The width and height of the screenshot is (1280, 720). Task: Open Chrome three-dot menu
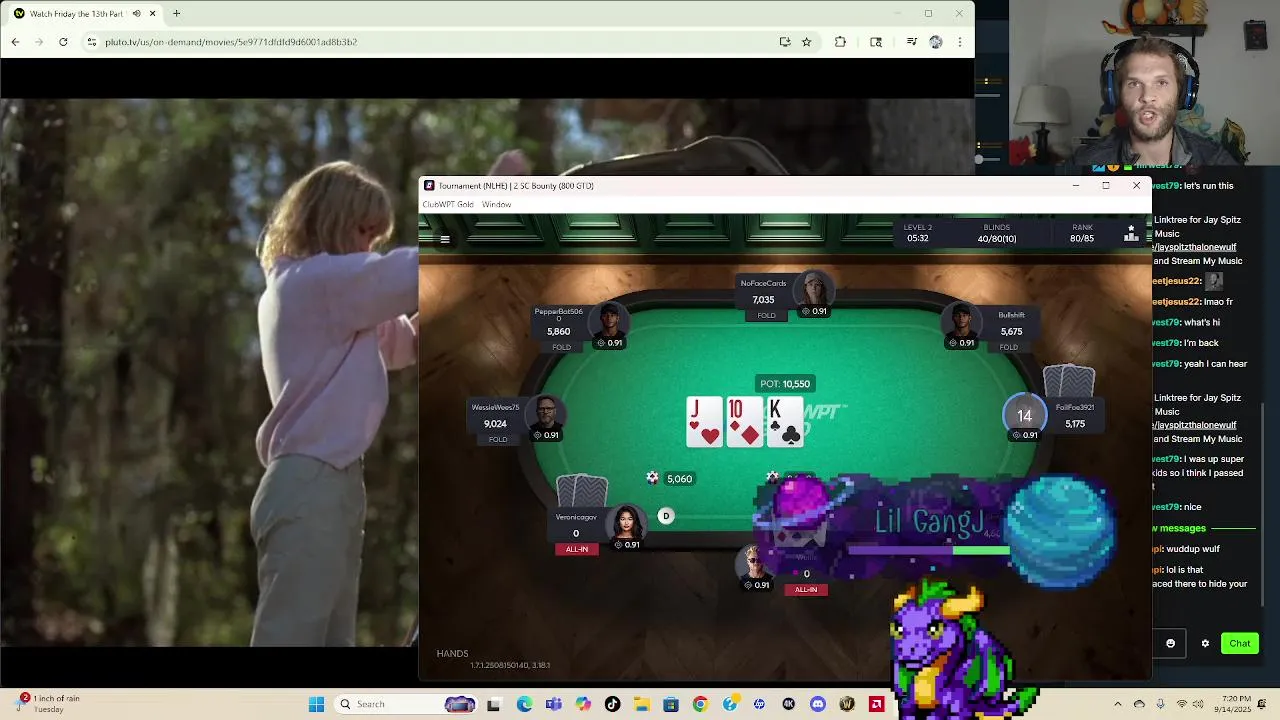pyautogui.click(x=960, y=42)
